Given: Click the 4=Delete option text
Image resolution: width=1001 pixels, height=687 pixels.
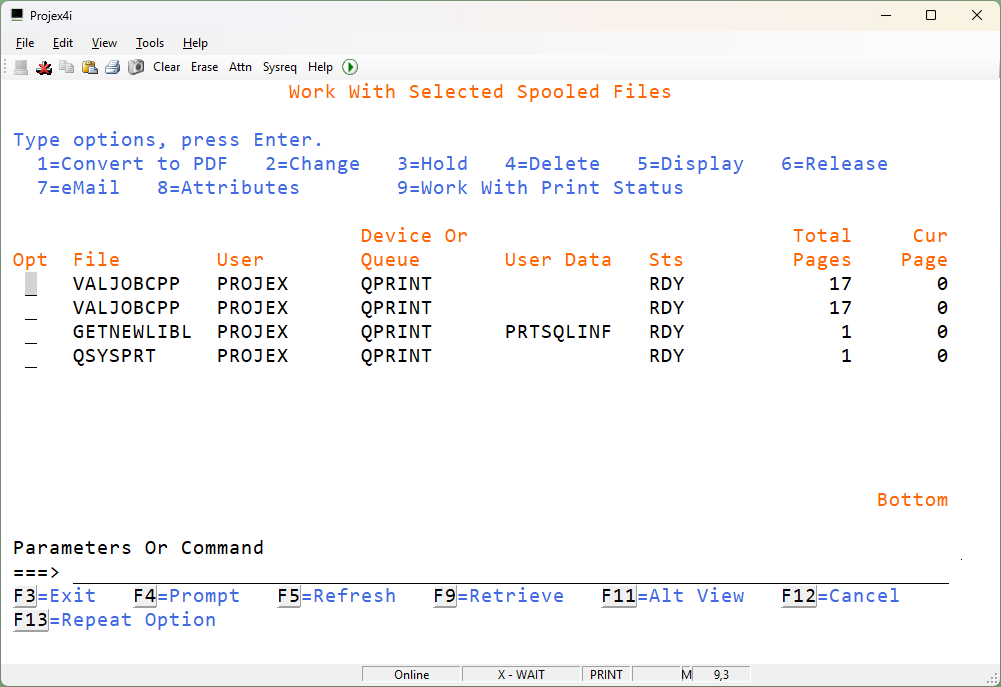Looking at the screenshot, I should point(552,164).
